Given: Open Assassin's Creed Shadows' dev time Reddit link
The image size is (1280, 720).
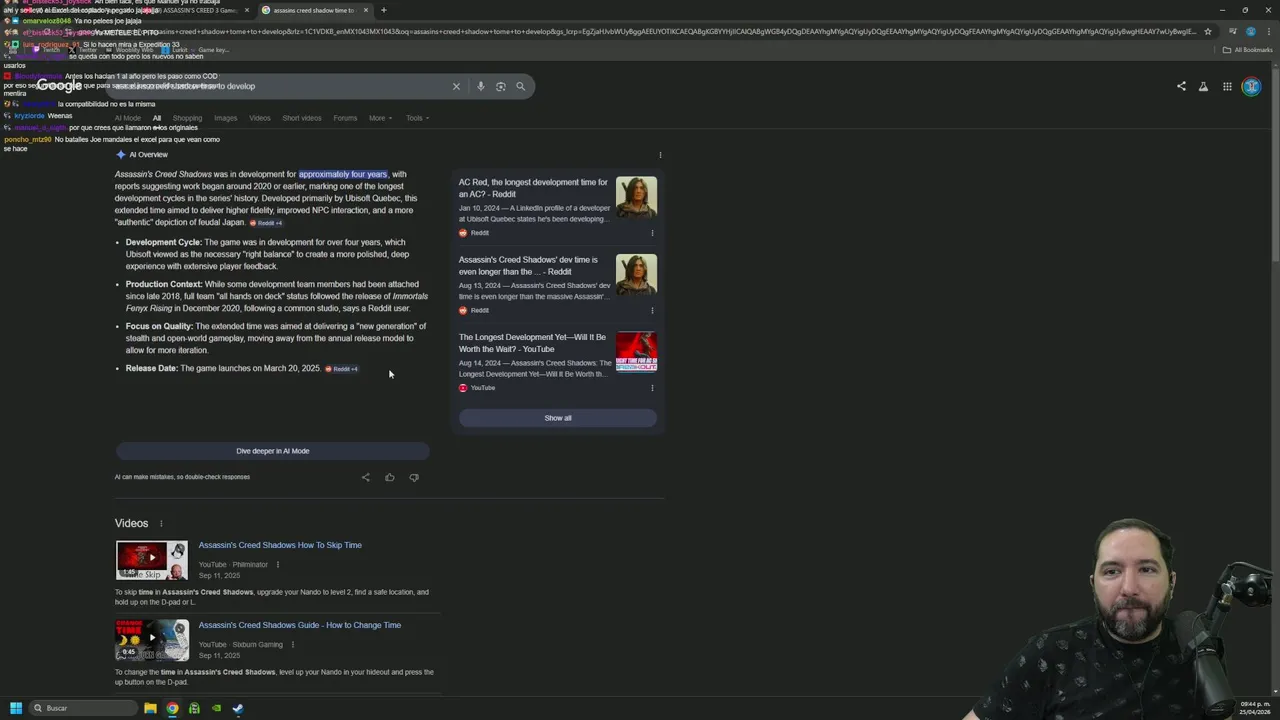Looking at the screenshot, I should (x=528, y=265).
